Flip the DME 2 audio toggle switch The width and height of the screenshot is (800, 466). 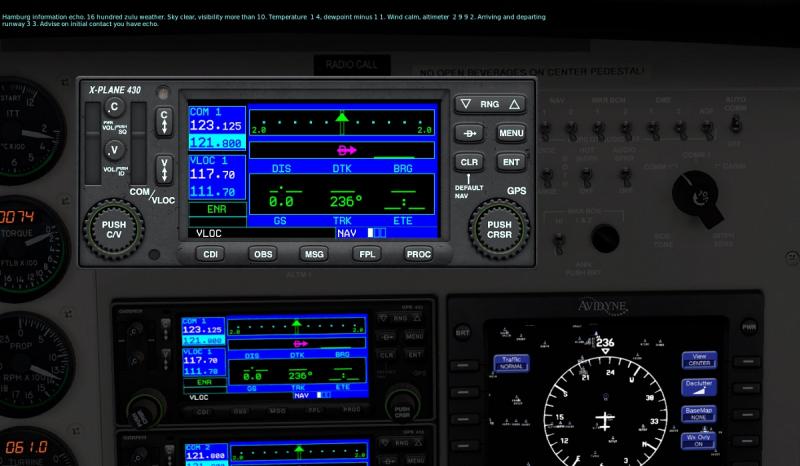(680, 130)
